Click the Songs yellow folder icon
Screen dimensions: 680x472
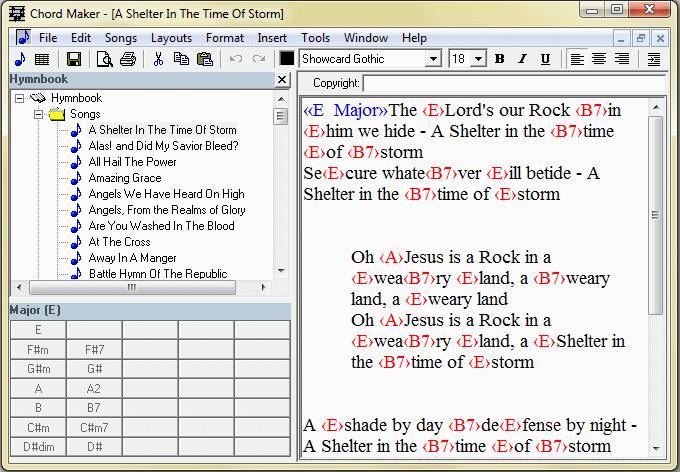click(x=57, y=114)
